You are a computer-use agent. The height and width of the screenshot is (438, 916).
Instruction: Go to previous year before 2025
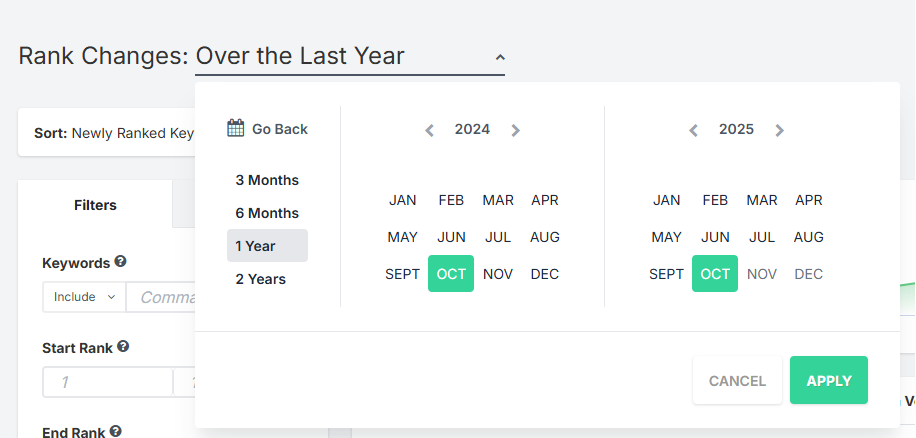point(693,130)
